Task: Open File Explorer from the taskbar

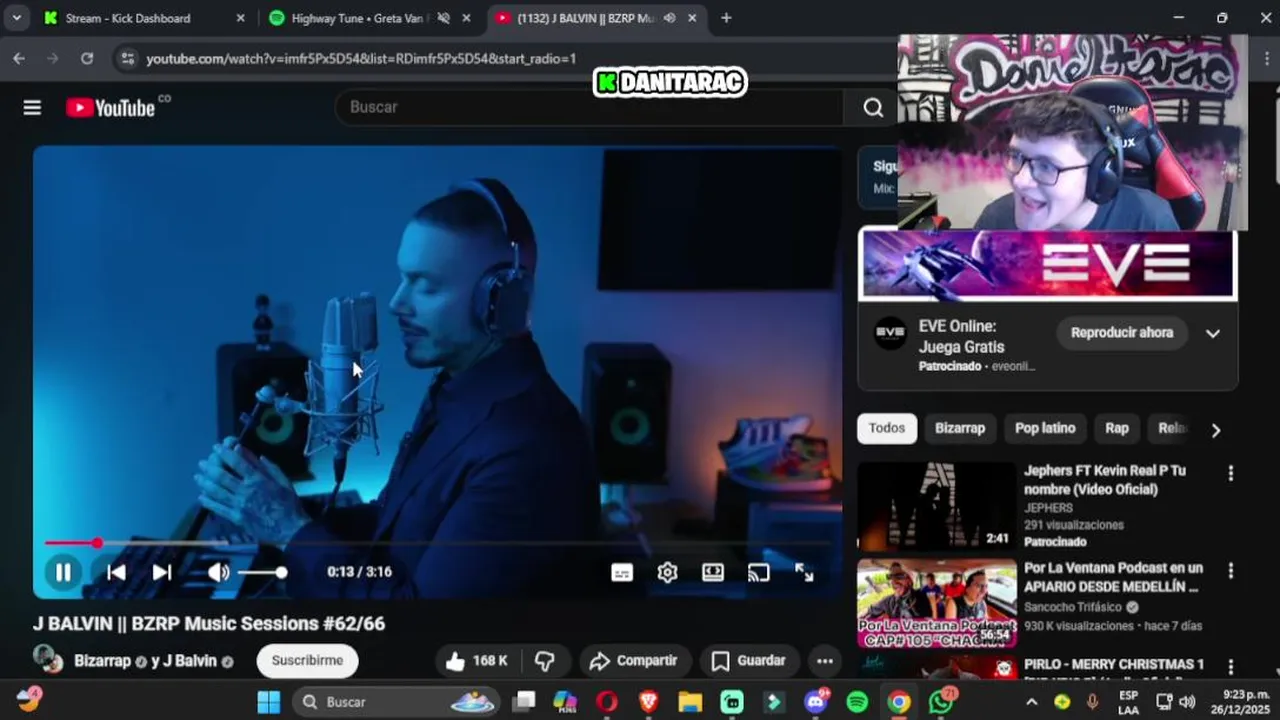Action: 690,702
